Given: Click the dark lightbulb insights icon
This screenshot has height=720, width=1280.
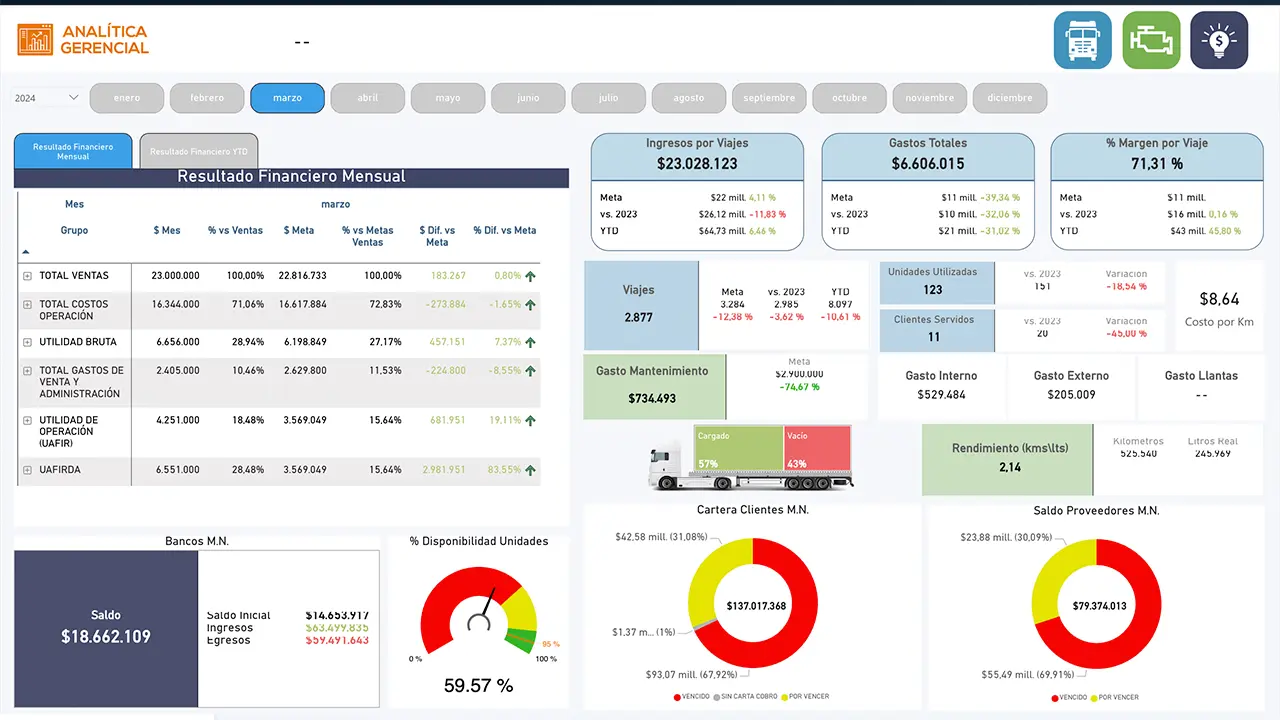Looking at the screenshot, I should 1219,40.
